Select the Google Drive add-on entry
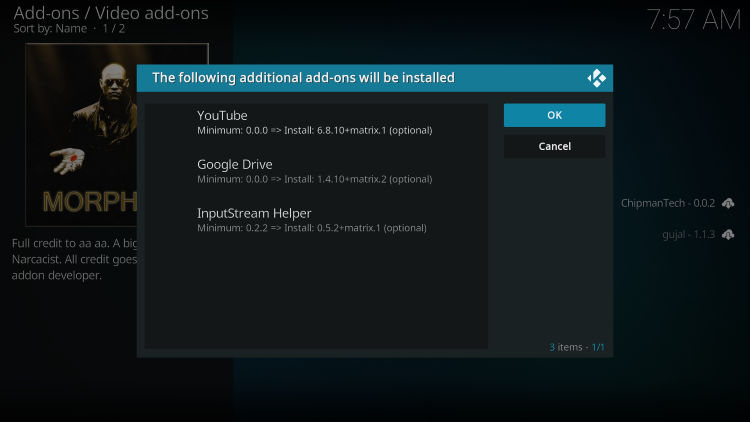The height and width of the screenshot is (422, 750). click(316, 171)
